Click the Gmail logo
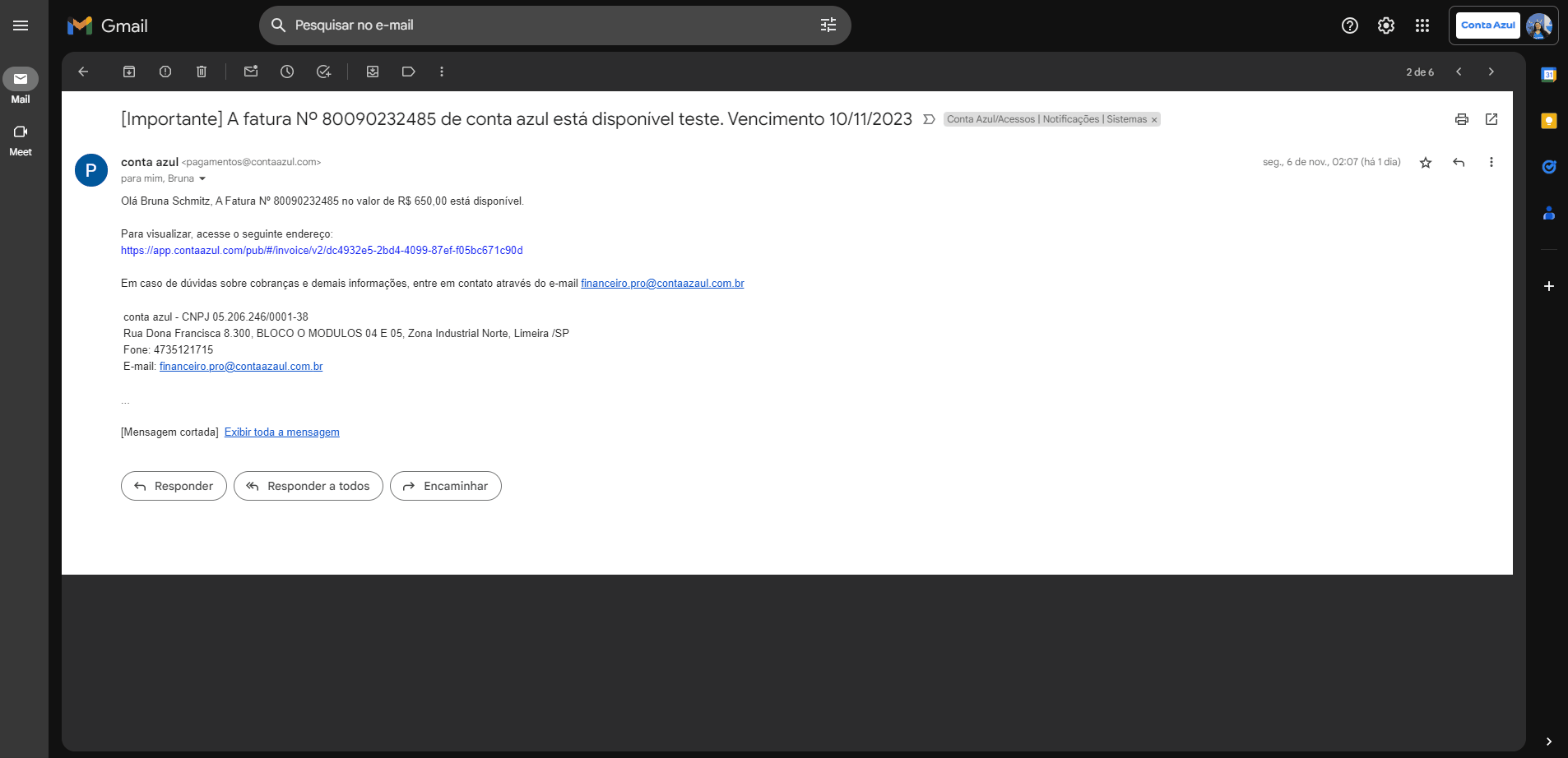1568x758 pixels. pos(108,25)
